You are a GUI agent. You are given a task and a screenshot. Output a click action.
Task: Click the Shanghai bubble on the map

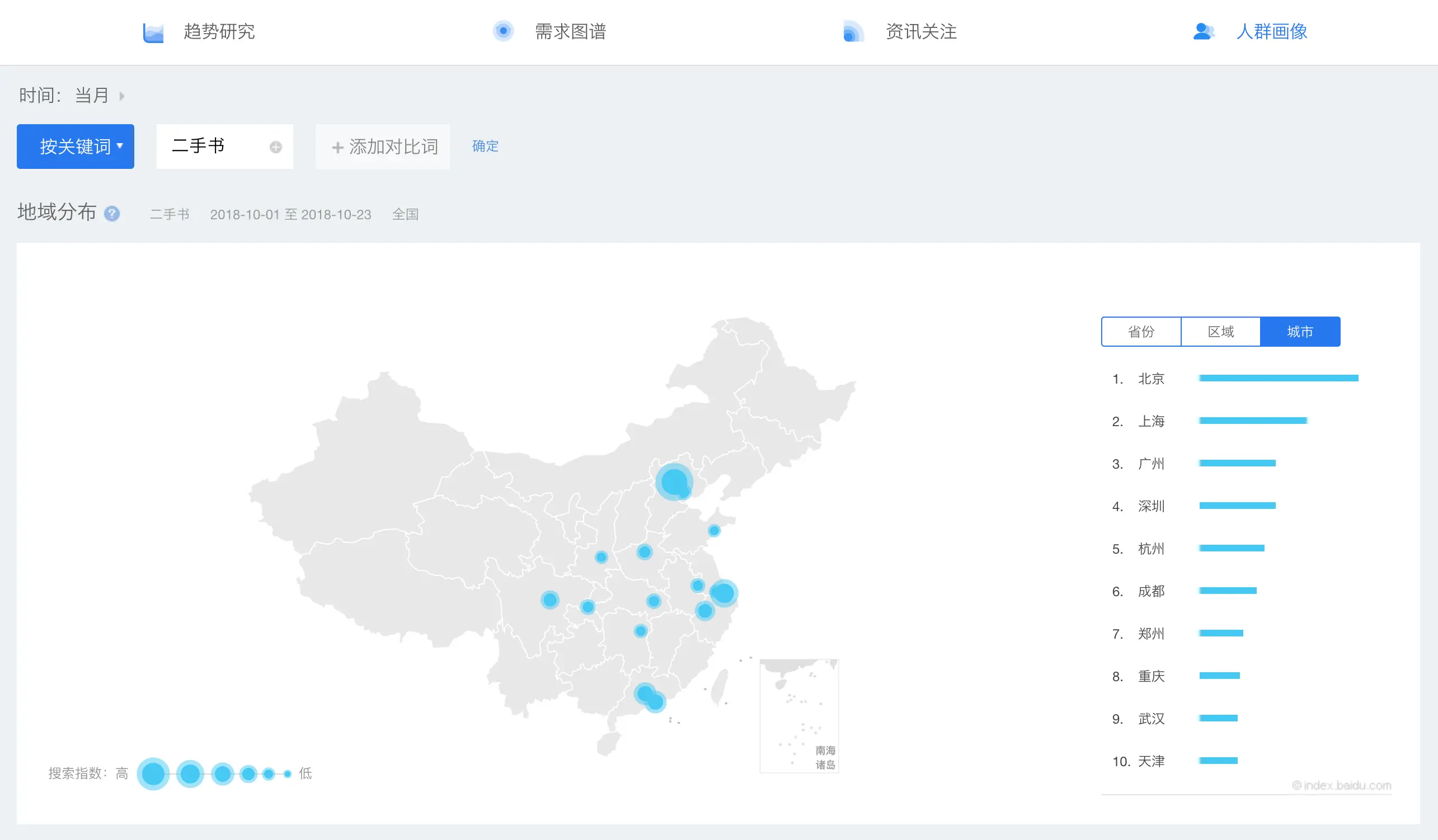723,593
